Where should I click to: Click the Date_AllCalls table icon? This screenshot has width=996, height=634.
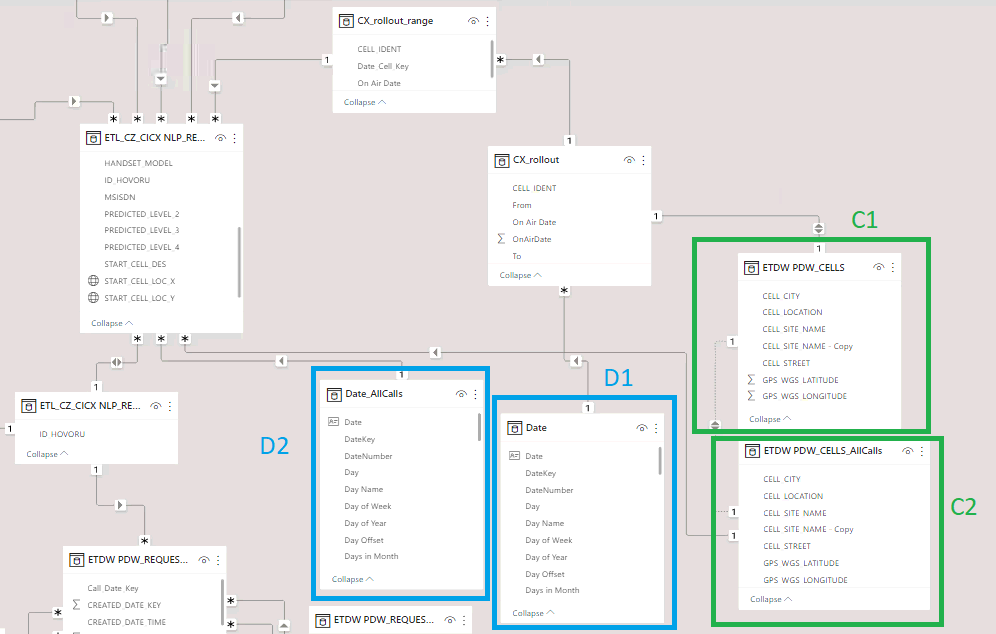(x=334, y=395)
